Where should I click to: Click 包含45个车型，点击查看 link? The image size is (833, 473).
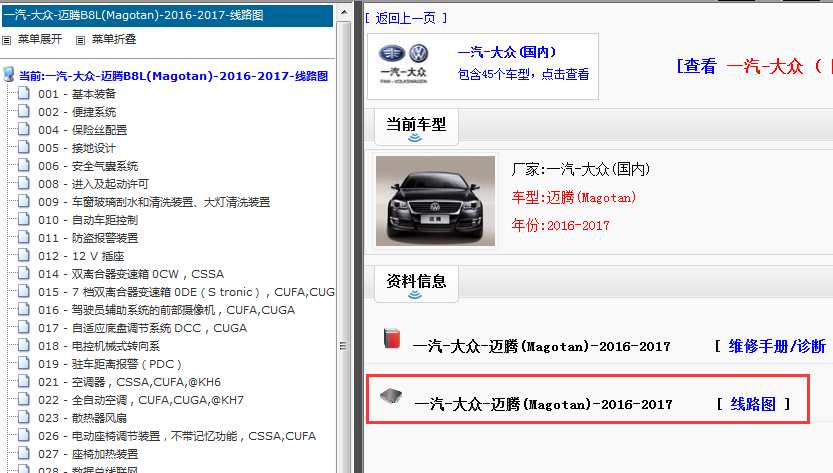tap(523, 74)
